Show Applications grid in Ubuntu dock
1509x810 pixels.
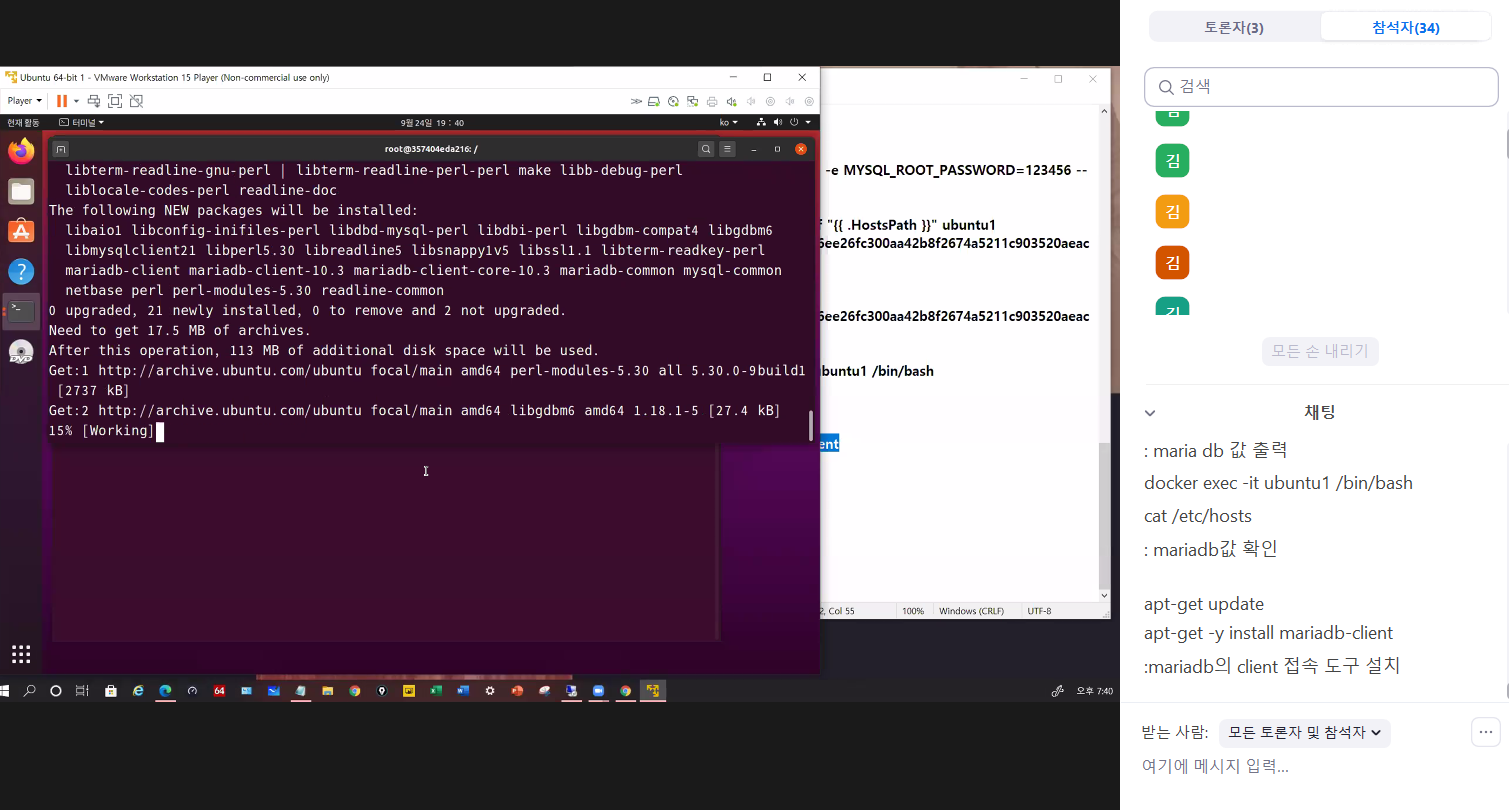tap(21, 654)
